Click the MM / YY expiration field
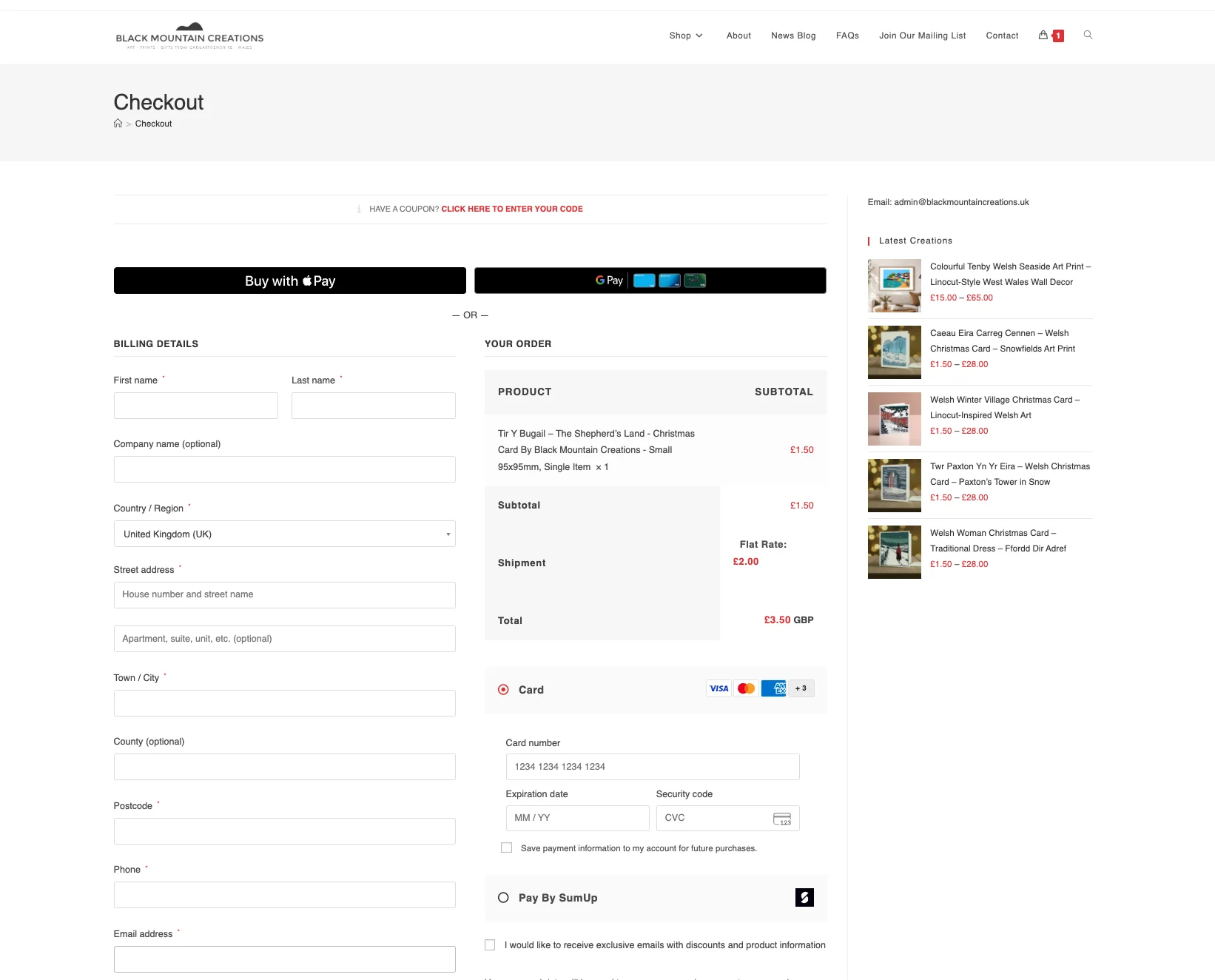The image size is (1215, 980). coord(578,818)
